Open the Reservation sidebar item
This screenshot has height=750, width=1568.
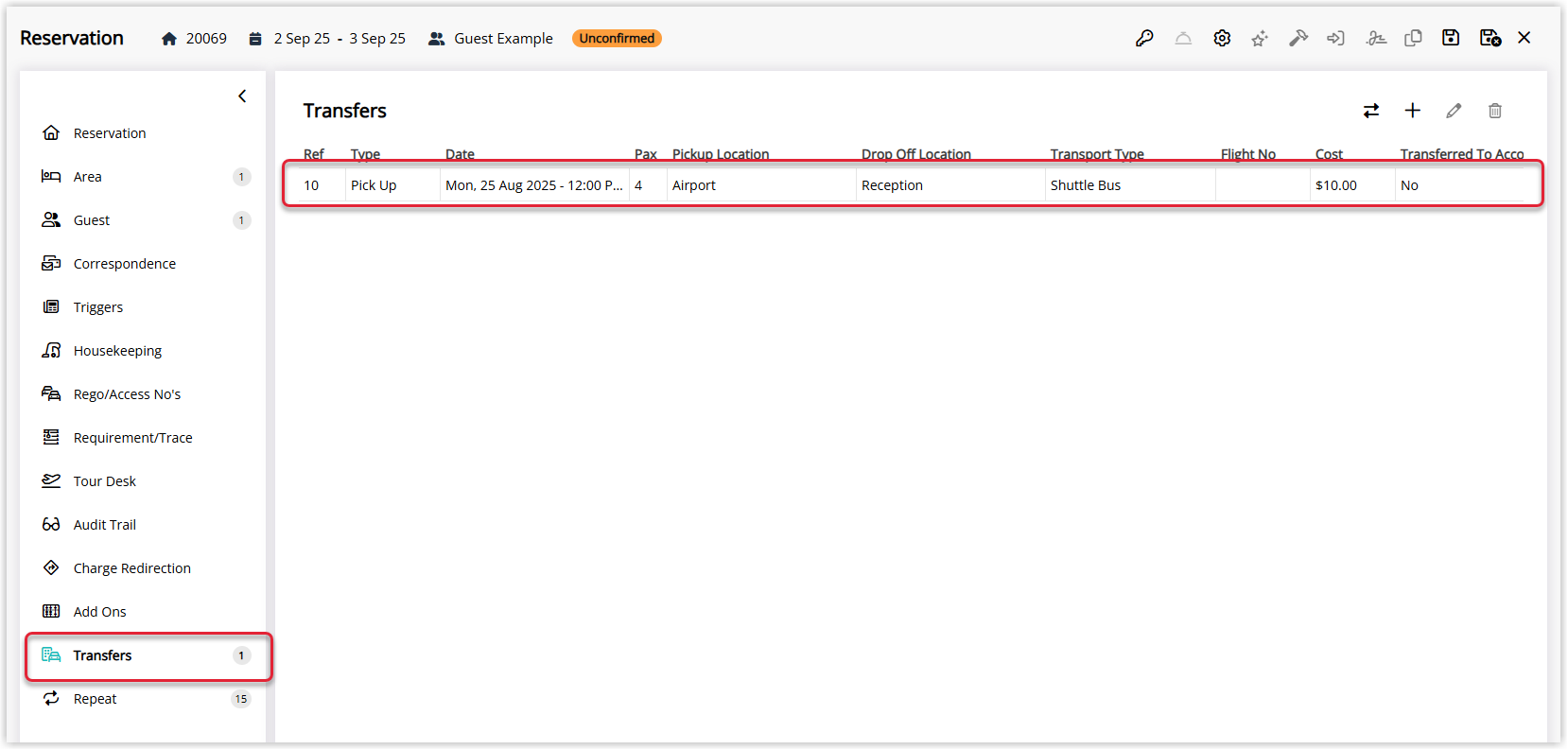pos(142,133)
